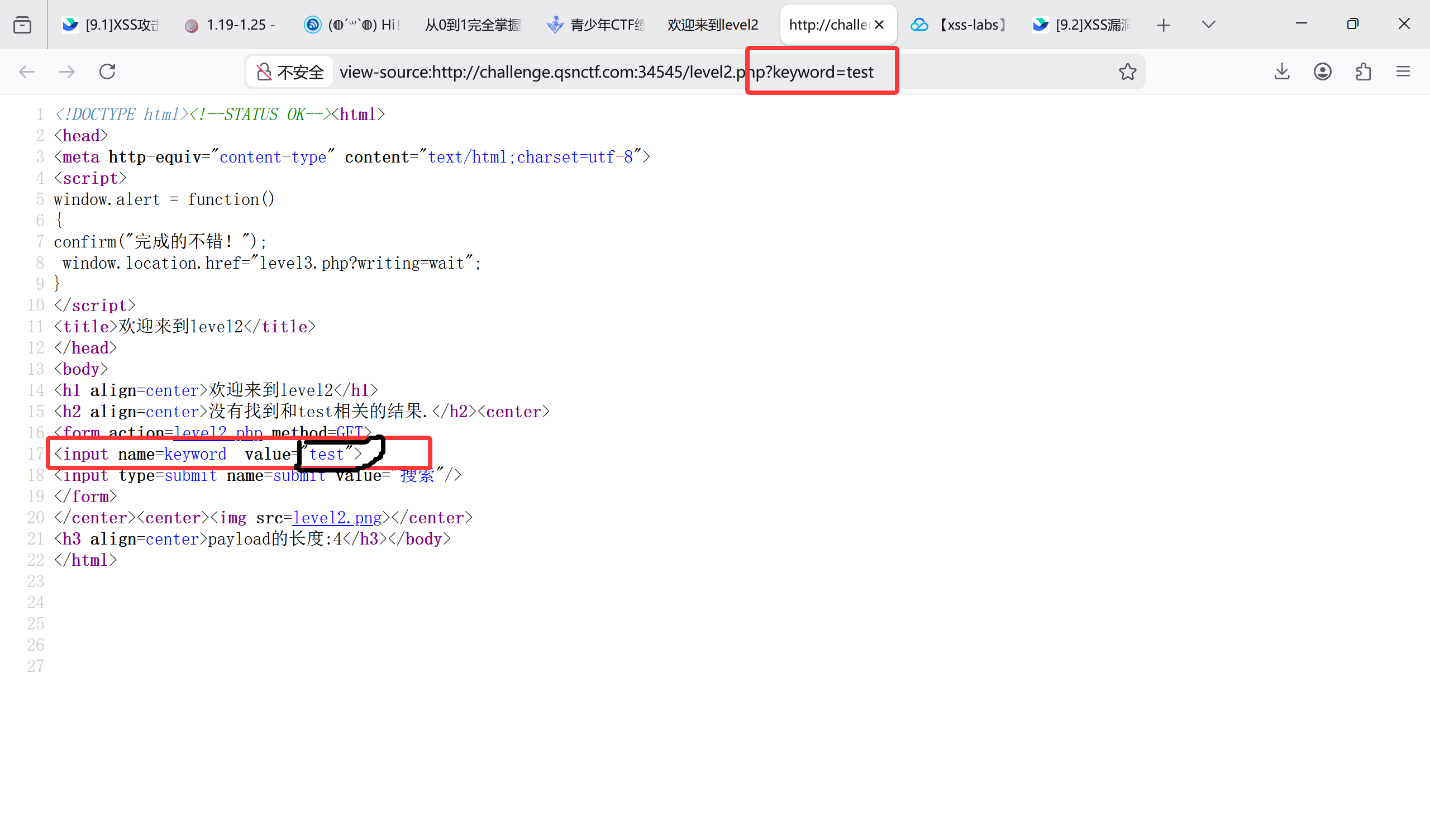Open the level2.png source link
The image size is (1430, 840).
[337, 518]
